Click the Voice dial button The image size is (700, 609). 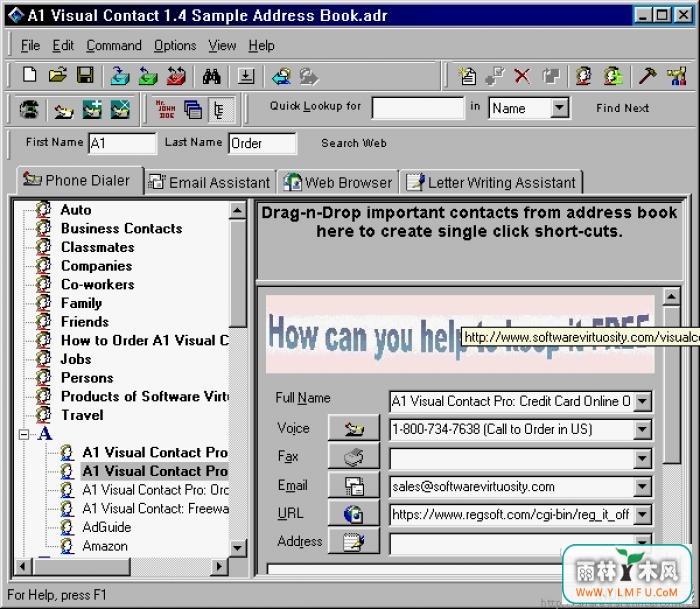(x=354, y=429)
